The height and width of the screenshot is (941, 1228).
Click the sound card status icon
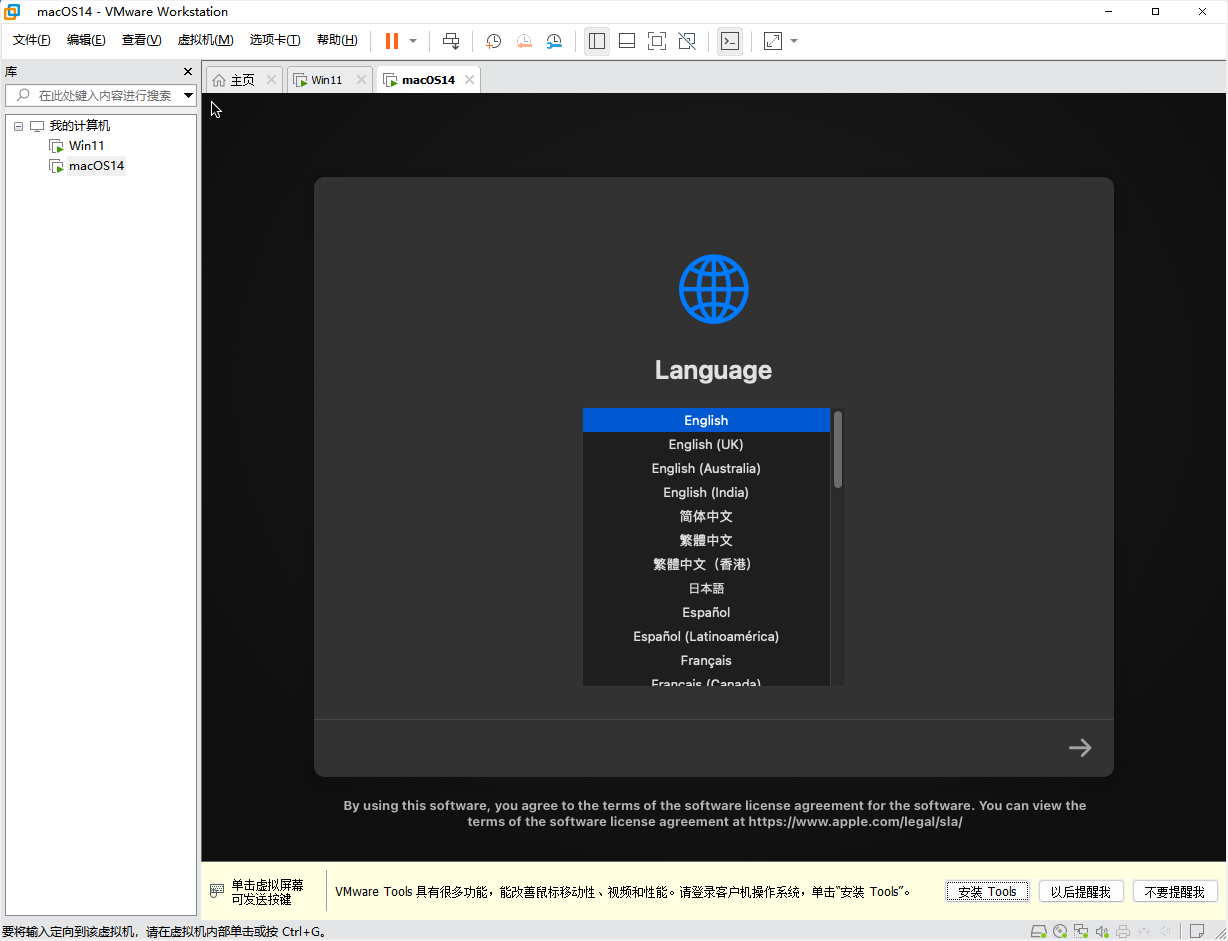pos(1102,931)
